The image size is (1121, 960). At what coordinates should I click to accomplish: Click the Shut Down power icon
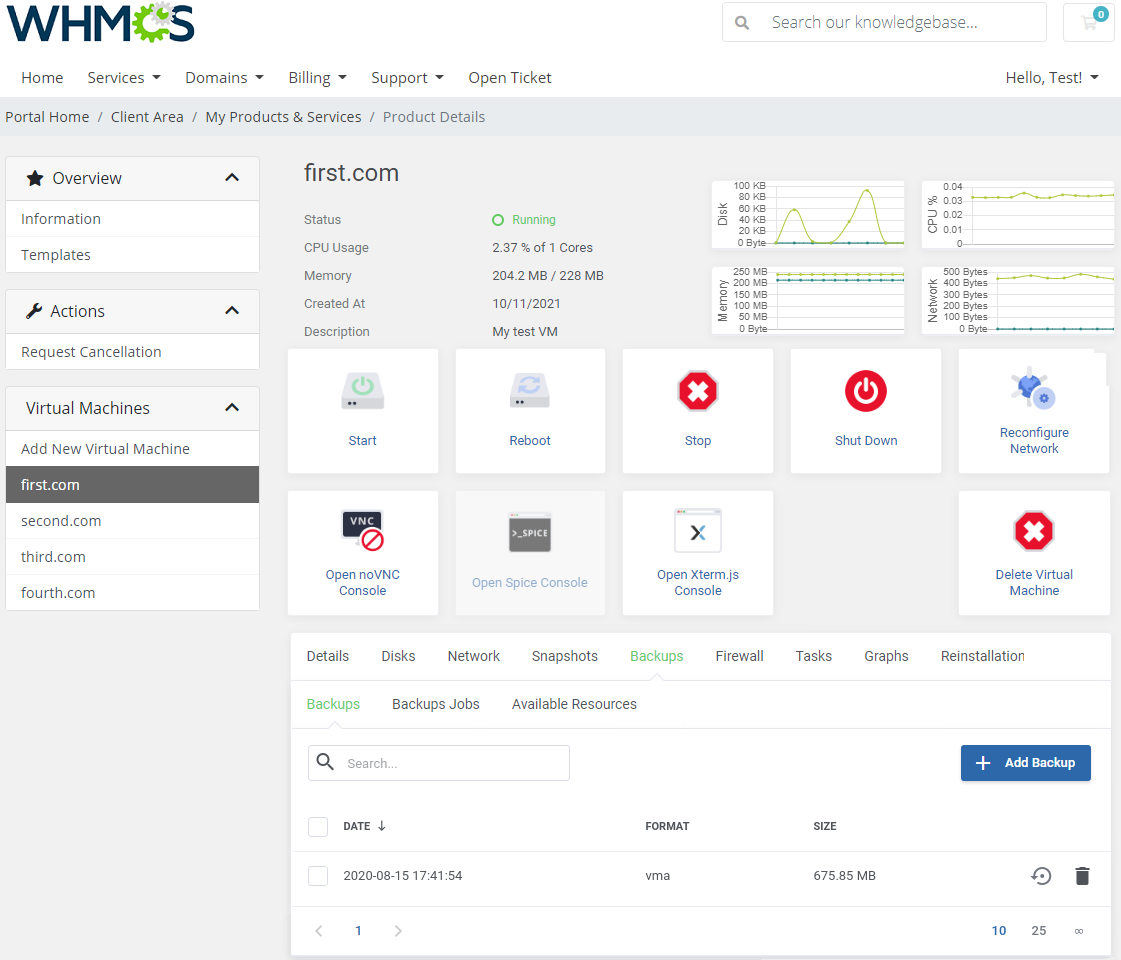[866, 391]
